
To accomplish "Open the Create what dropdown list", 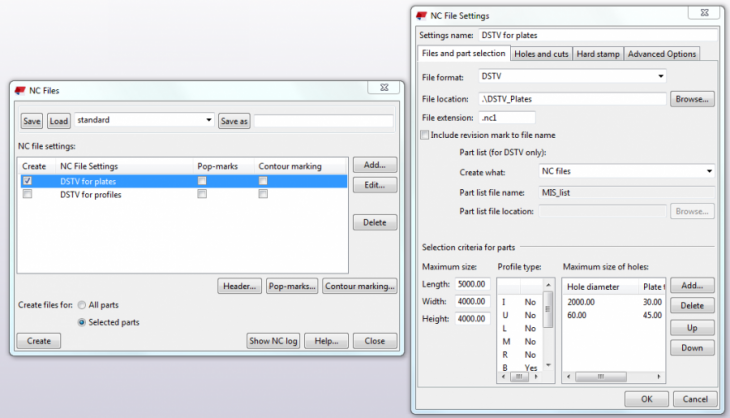I will 708,171.
